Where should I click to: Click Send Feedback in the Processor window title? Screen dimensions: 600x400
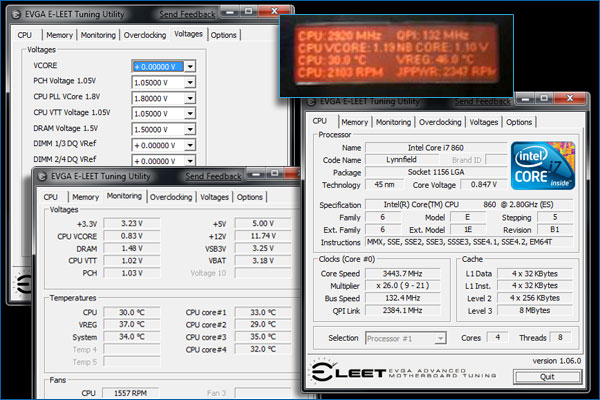click(483, 101)
